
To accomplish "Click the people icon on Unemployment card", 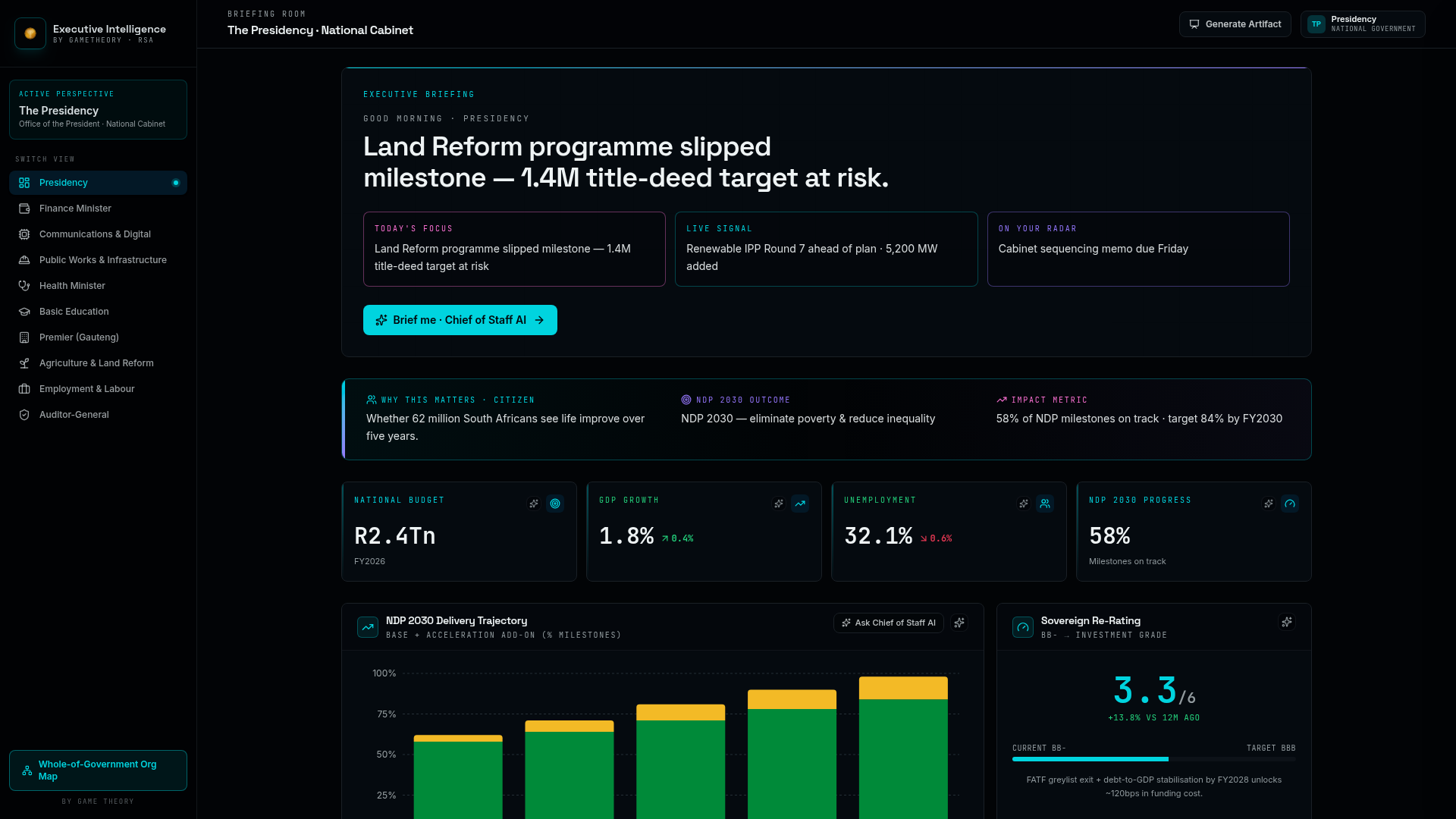I will point(1045,504).
